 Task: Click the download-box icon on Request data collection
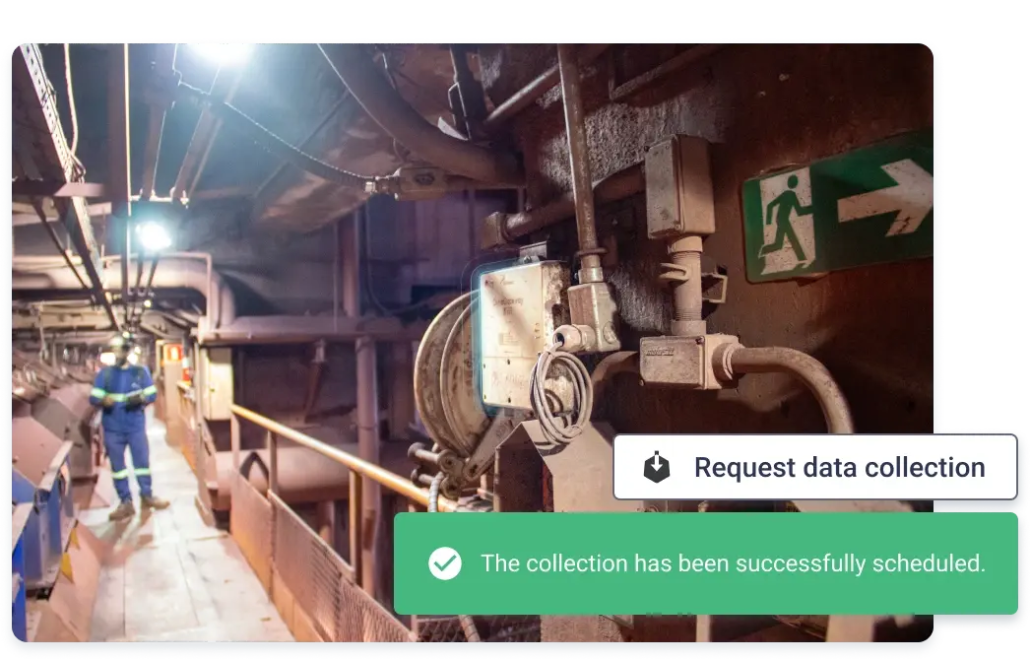coord(656,467)
